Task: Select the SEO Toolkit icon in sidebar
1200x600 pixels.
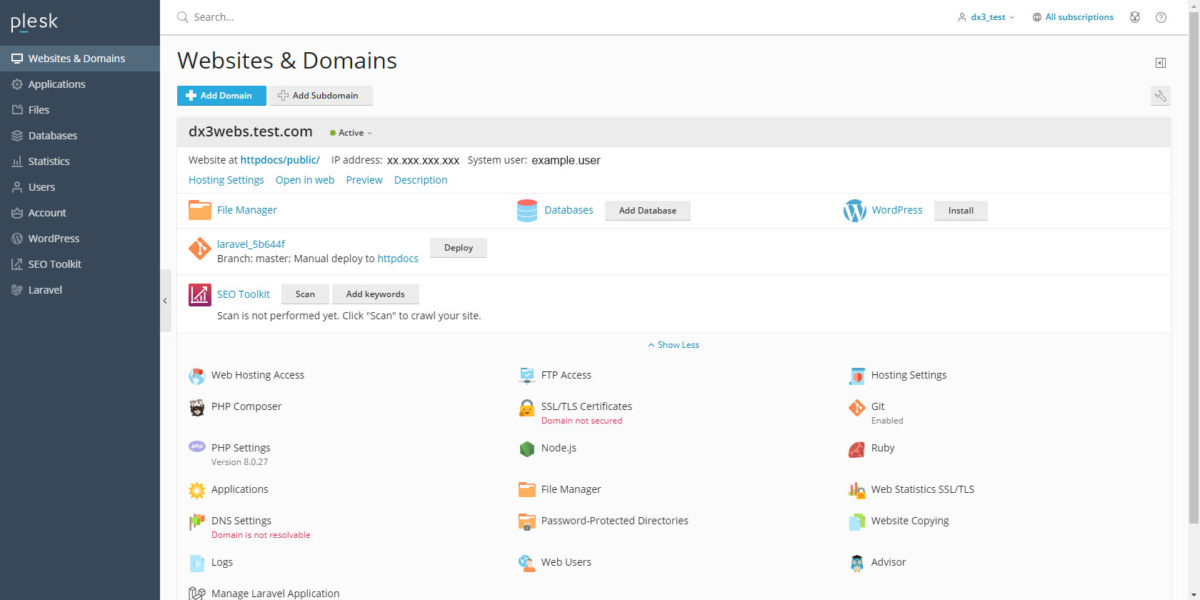Action: pos(48,263)
